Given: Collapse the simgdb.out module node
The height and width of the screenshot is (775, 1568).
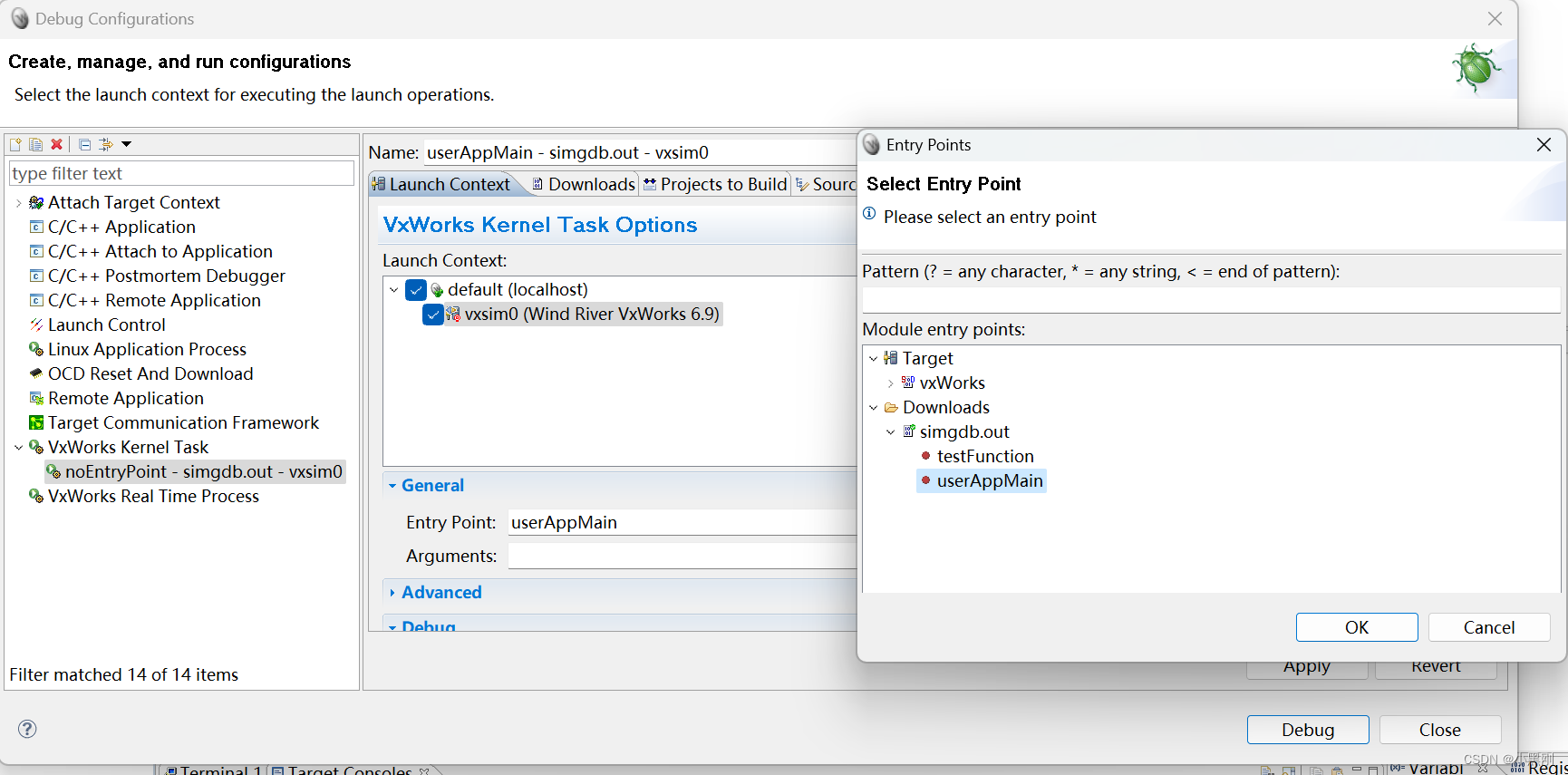Looking at the screenshot, I should [x=891, y=432].
